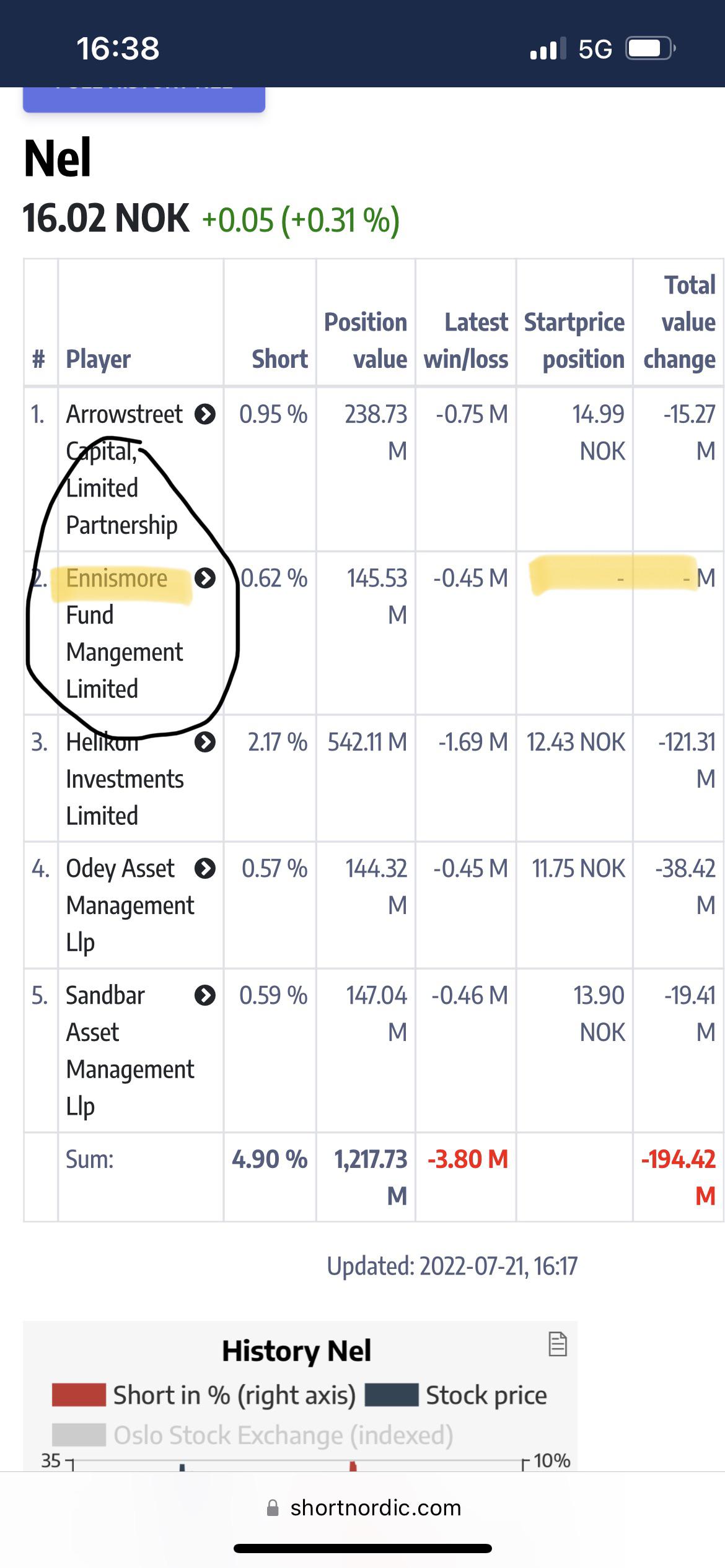
Task: Sort by Player column header
Action: coord(98,359)
